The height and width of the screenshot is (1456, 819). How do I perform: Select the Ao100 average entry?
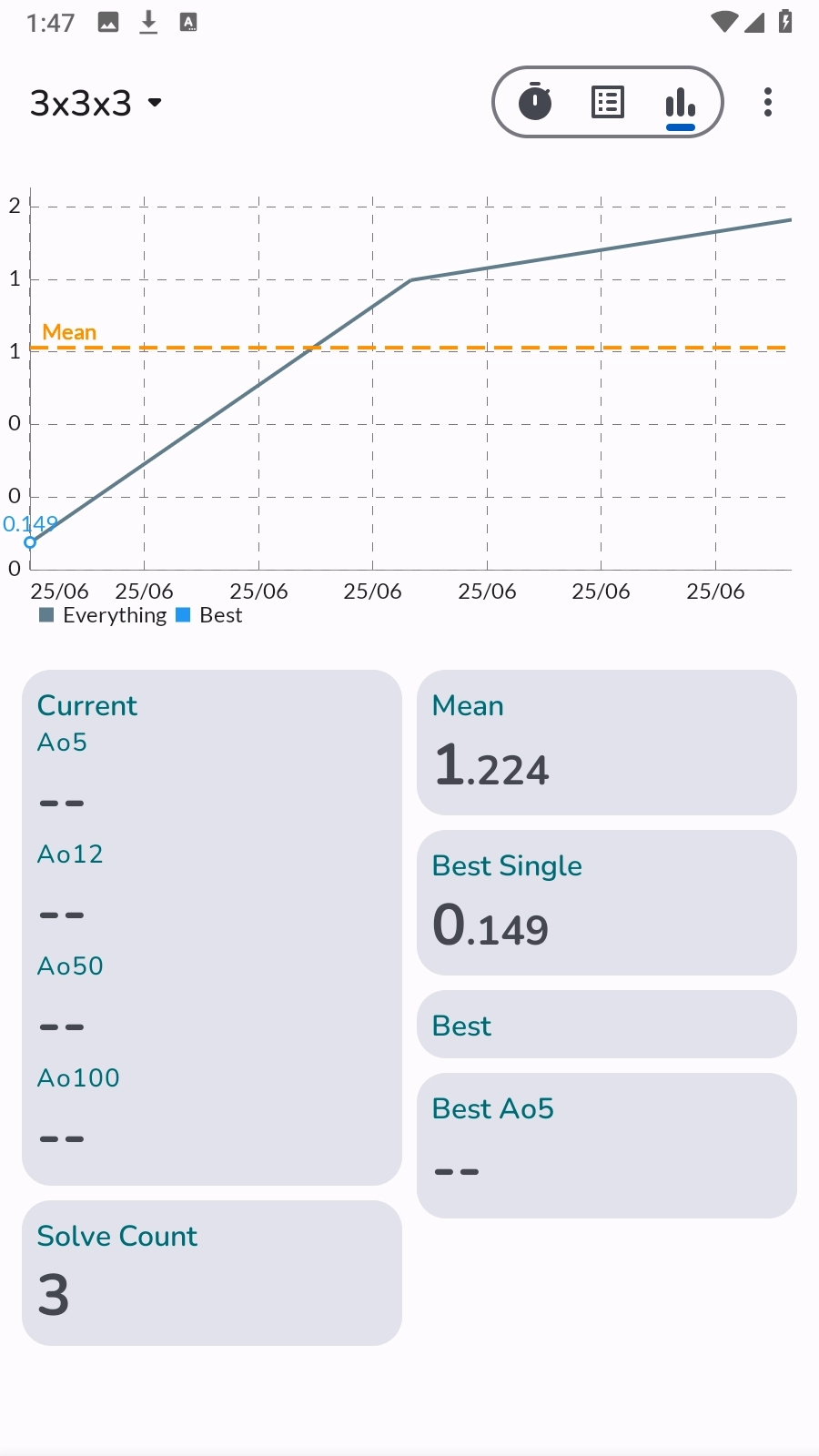coord(78,1078)
